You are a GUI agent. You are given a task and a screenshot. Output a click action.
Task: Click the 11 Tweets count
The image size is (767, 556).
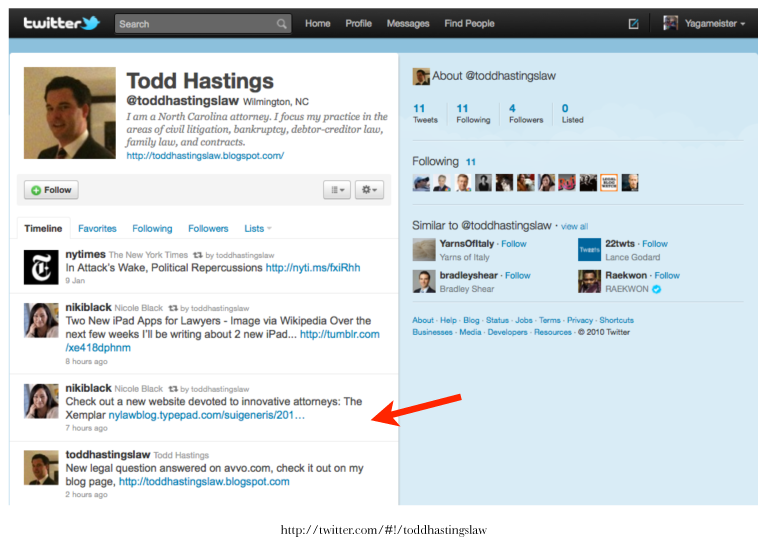click(425, 113)
